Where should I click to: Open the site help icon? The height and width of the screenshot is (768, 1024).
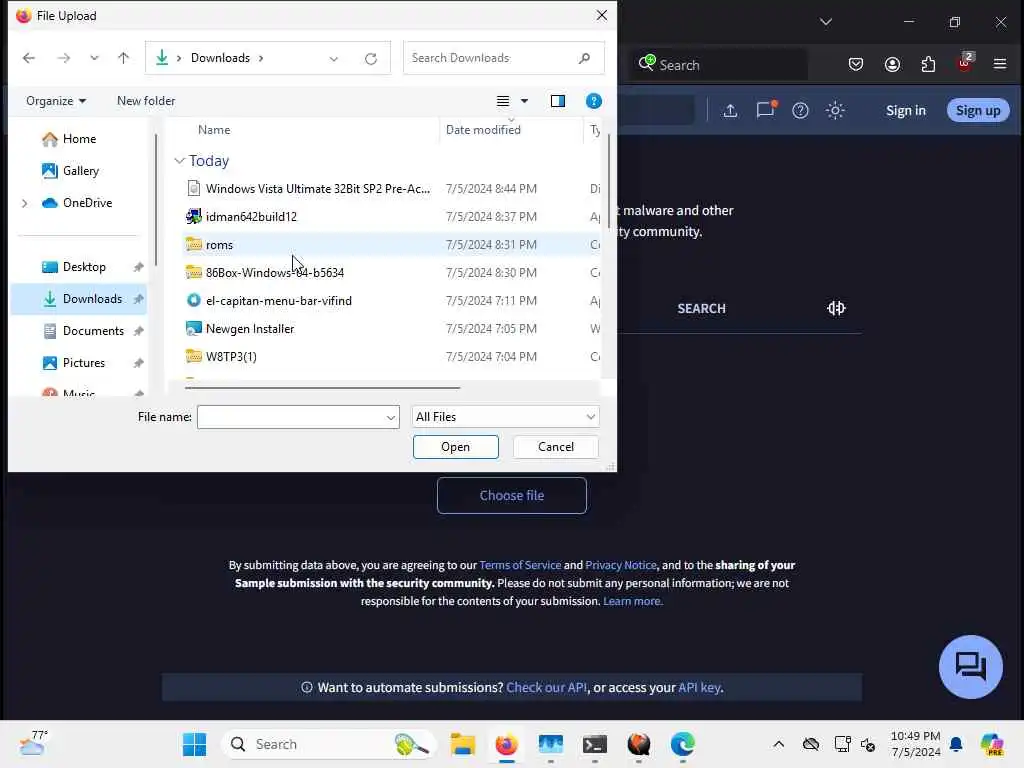(x=800, y=110)
